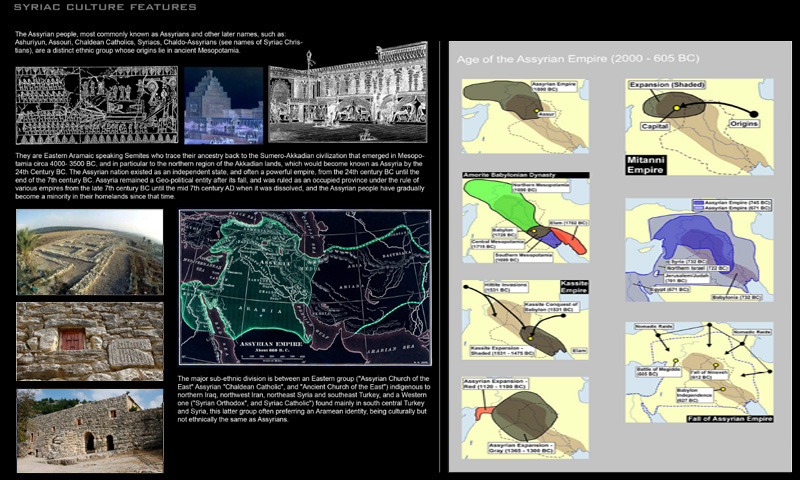800x480 pixels.
Task: Open the blue ziggurat image
Action: tap(223, 105)
